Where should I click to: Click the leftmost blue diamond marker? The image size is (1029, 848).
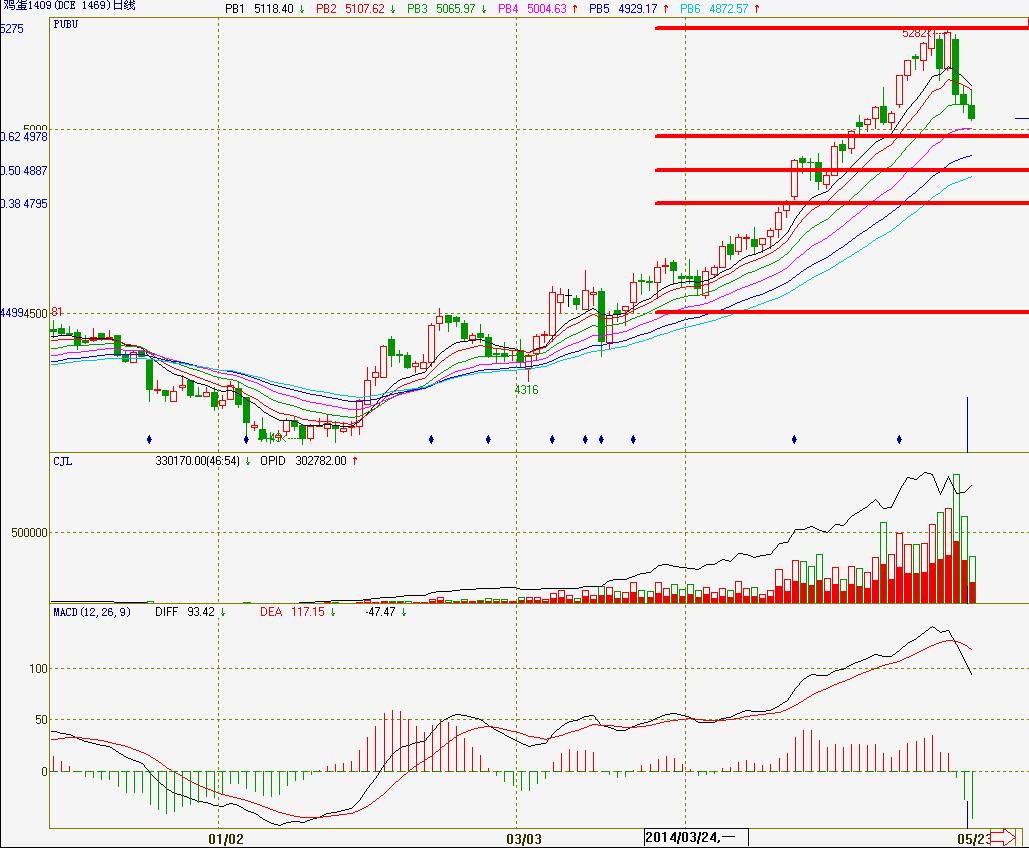pos(149,438)
